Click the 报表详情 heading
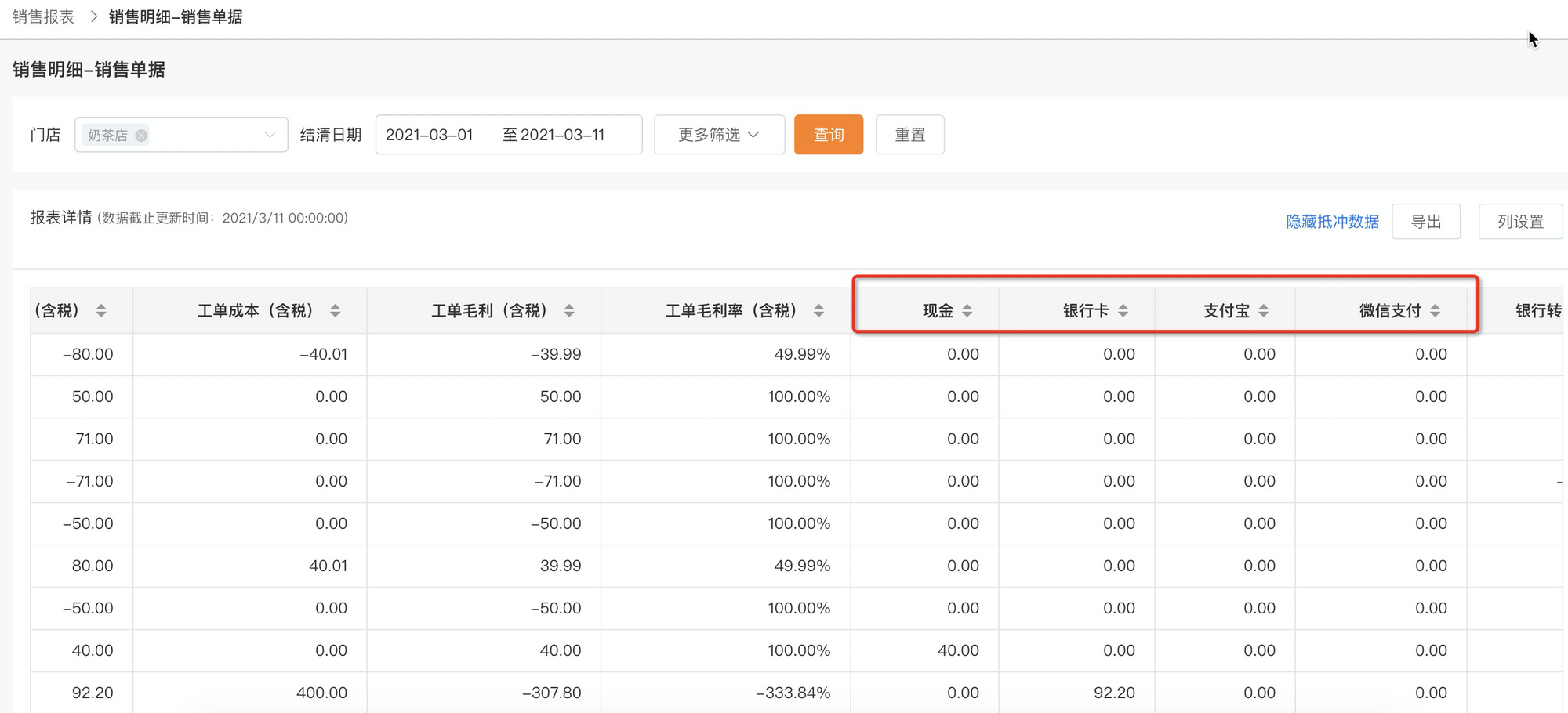This screenshot has height=713, width=1568. coord(61,217)
